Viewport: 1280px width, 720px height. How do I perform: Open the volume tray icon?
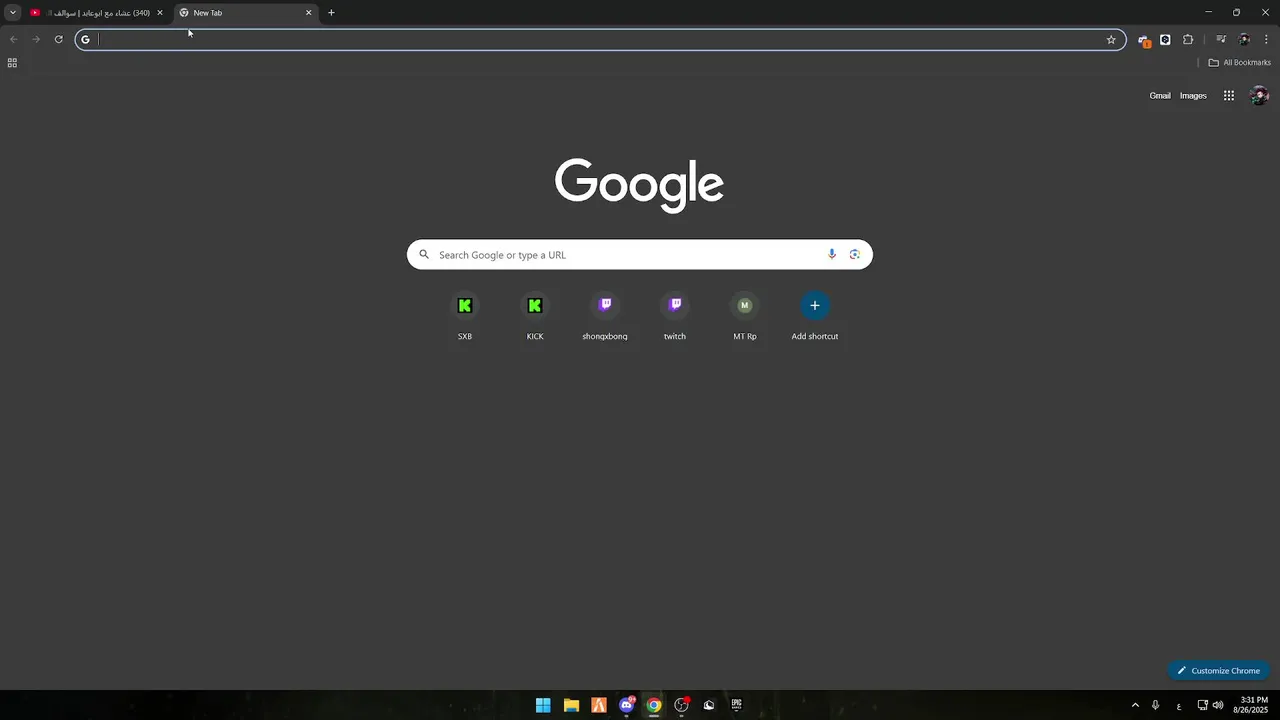tap(1218, 705)
